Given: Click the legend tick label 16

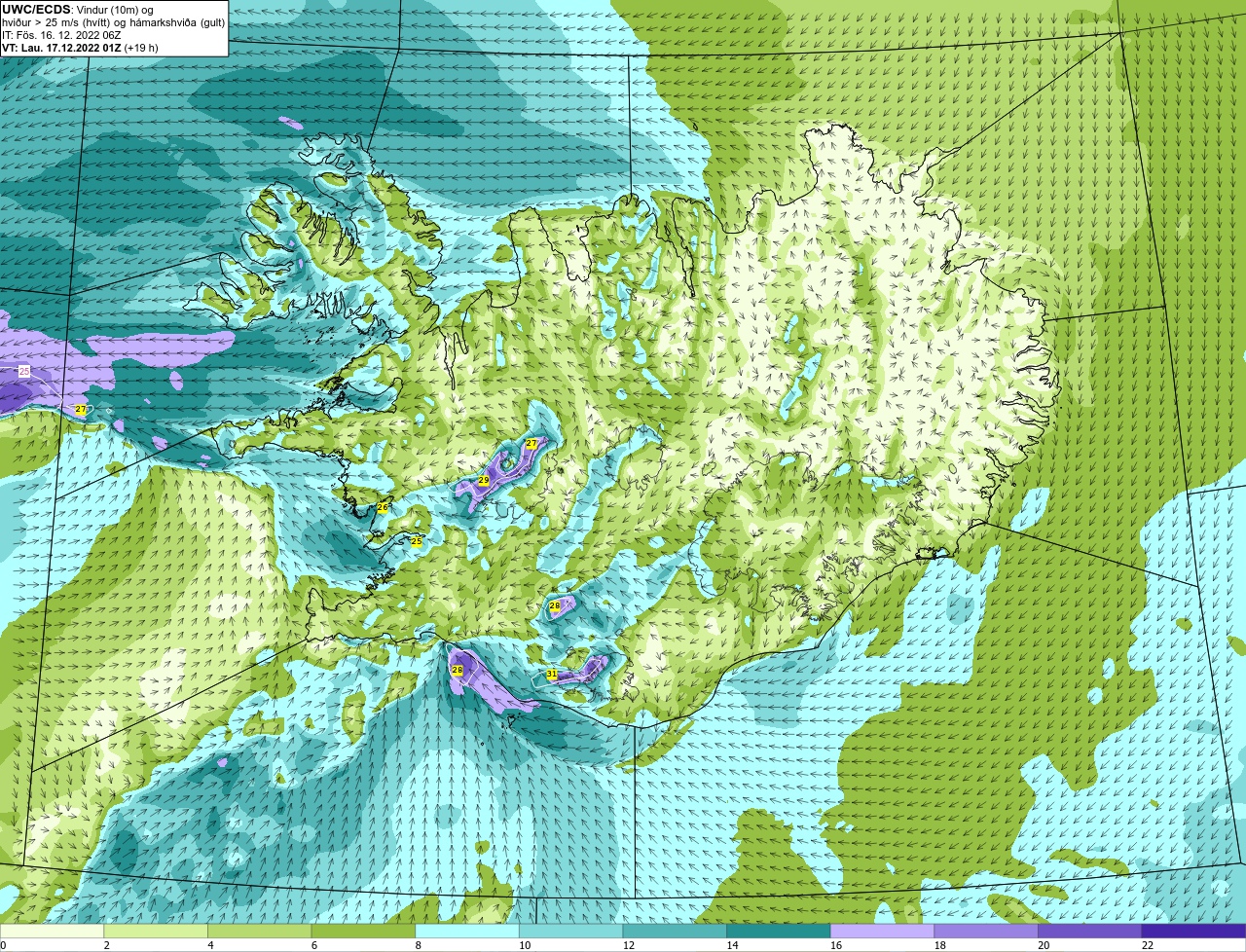Looking at the screenshot, I should click(836, 945).
